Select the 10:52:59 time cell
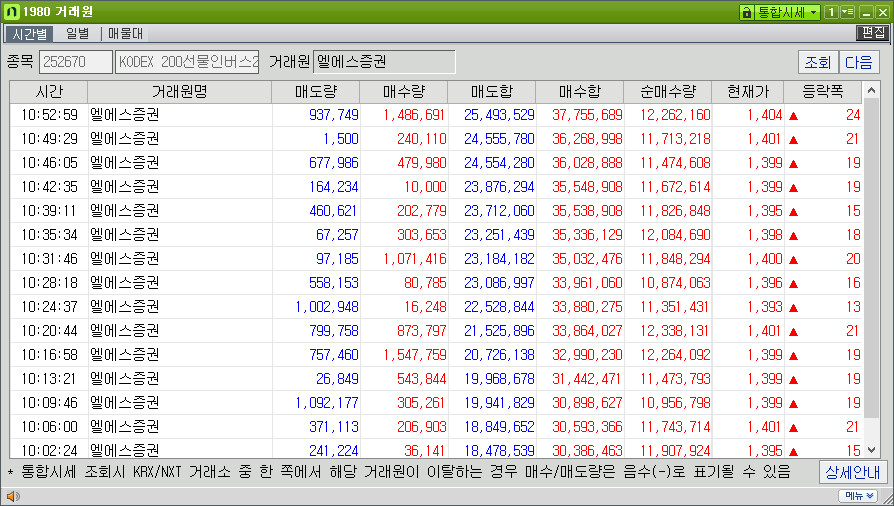The image size is (894, 506). point(49,115)
